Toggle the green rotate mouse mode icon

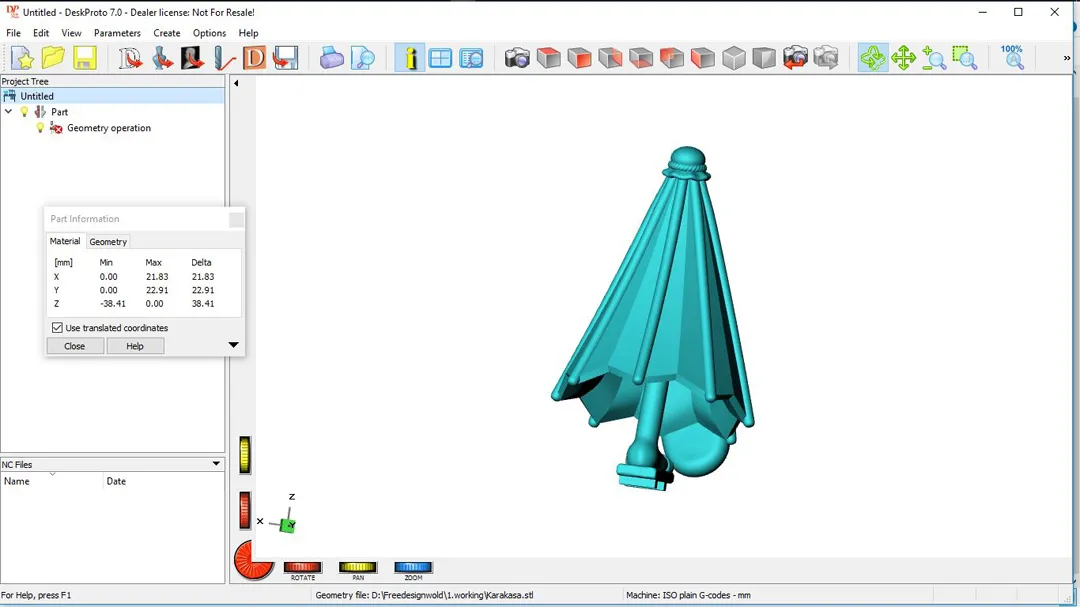[873, 58]
